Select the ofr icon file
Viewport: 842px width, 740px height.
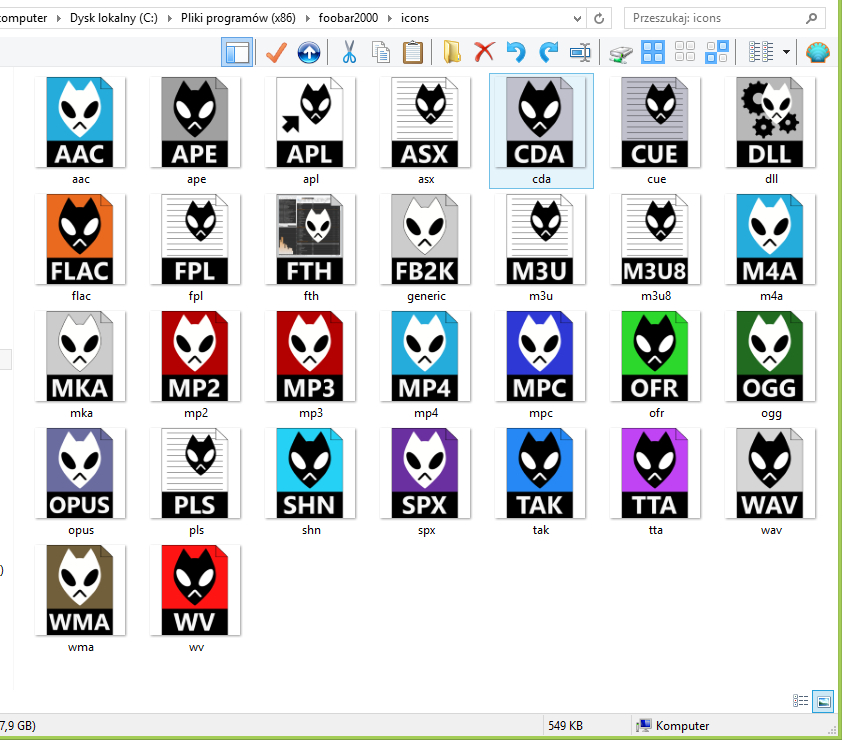[x=655, y=365]
